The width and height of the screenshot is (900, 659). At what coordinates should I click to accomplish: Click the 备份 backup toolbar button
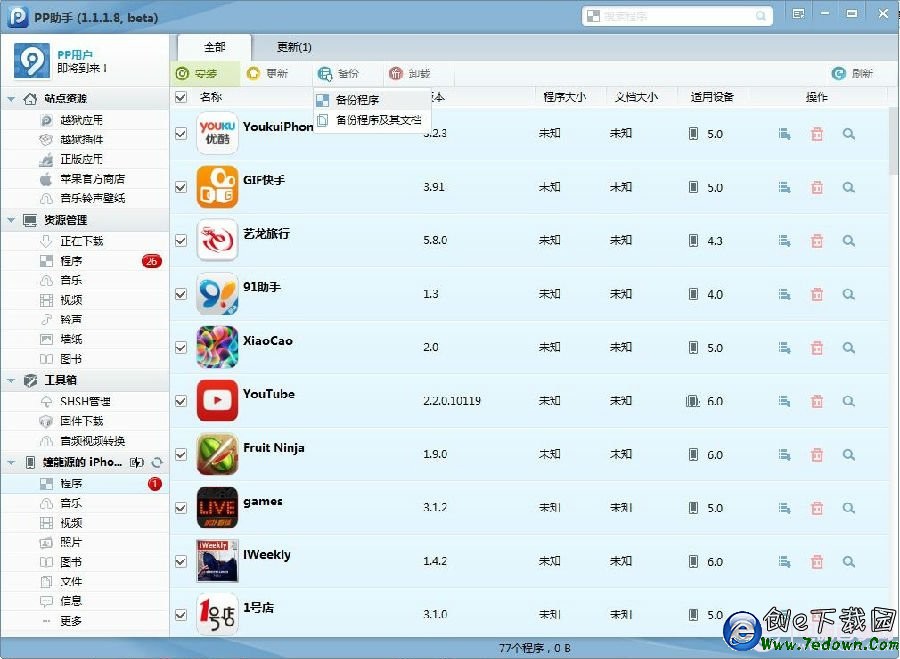click(339, 73)
